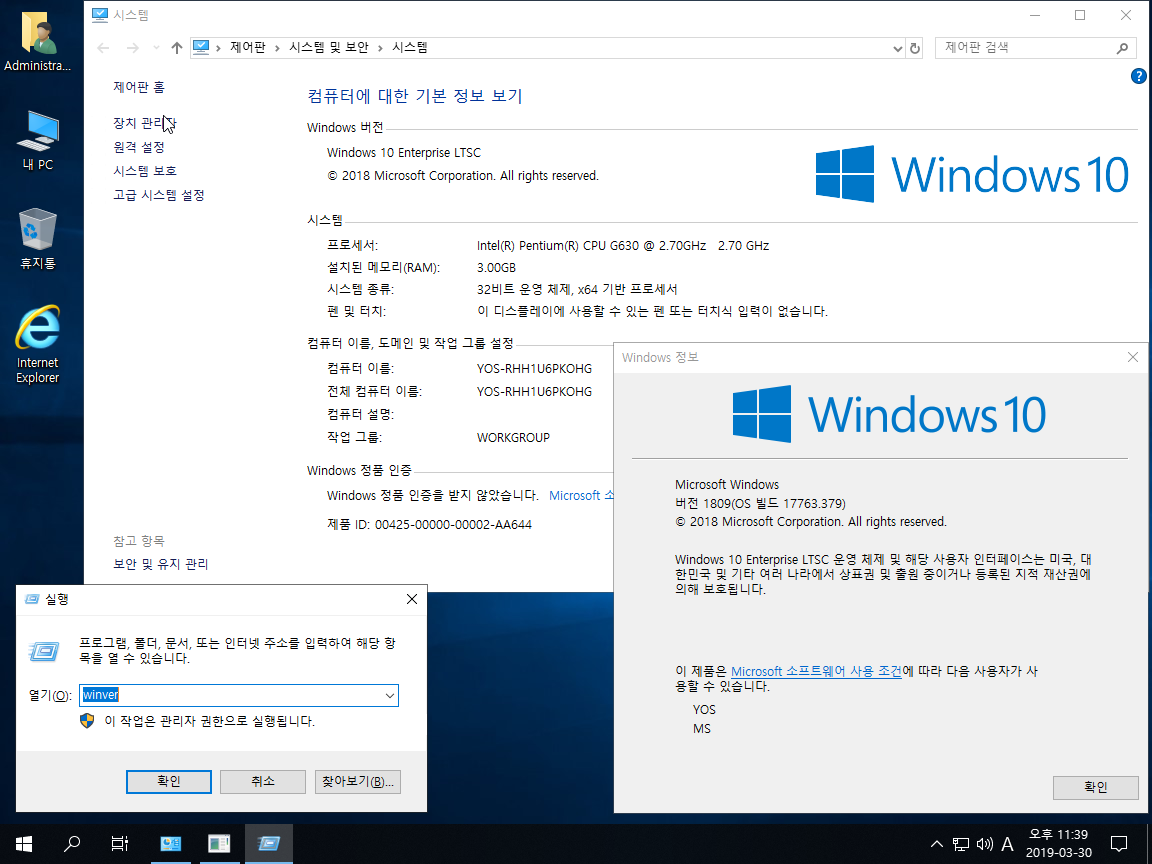Screen dimensions: 1152x864
Task: Open 고급 시스템 설정 link
Action: (x=159, y=195)
